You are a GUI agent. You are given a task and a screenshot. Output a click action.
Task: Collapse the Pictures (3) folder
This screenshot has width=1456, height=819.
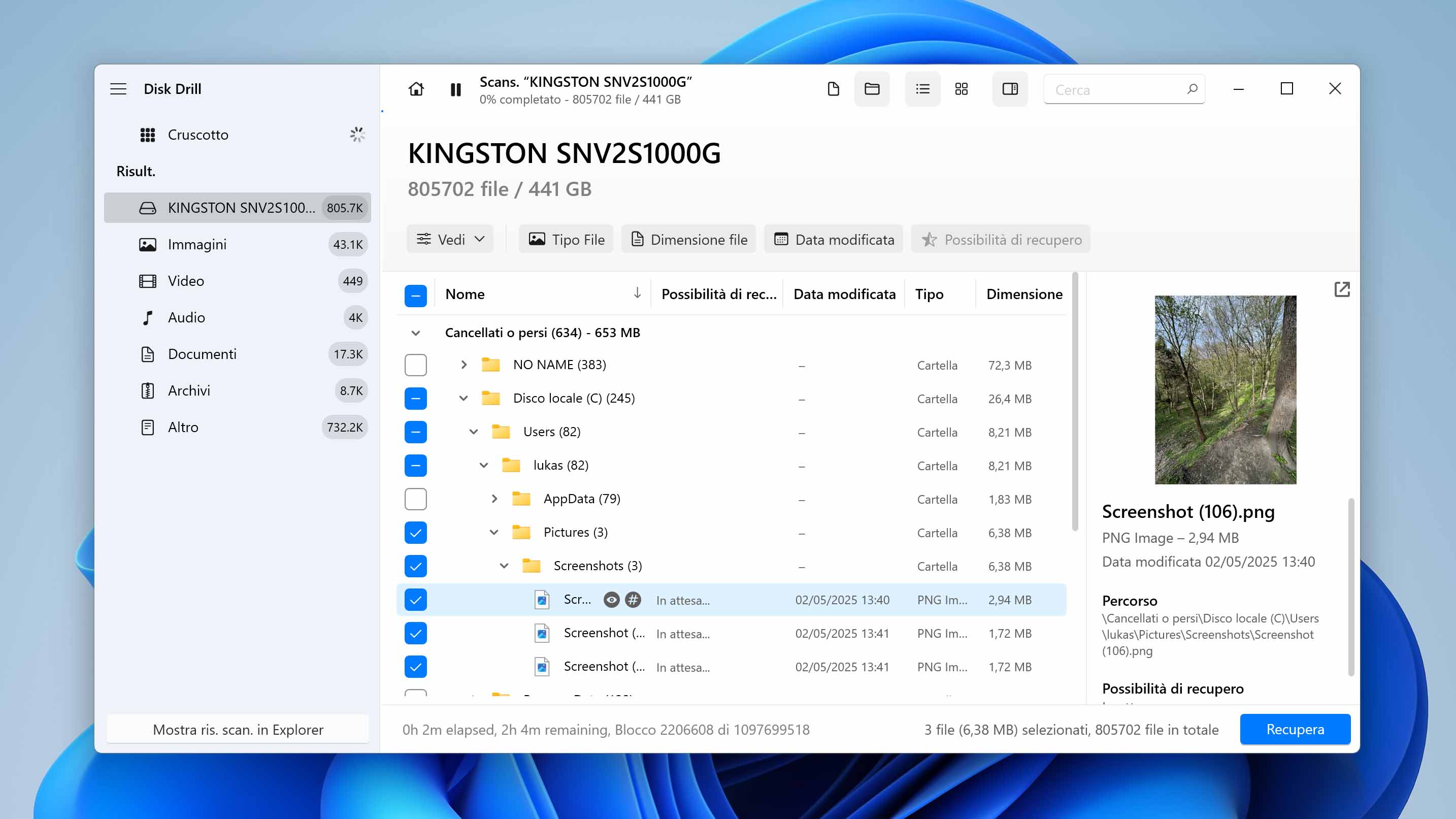tap(494, 532)
